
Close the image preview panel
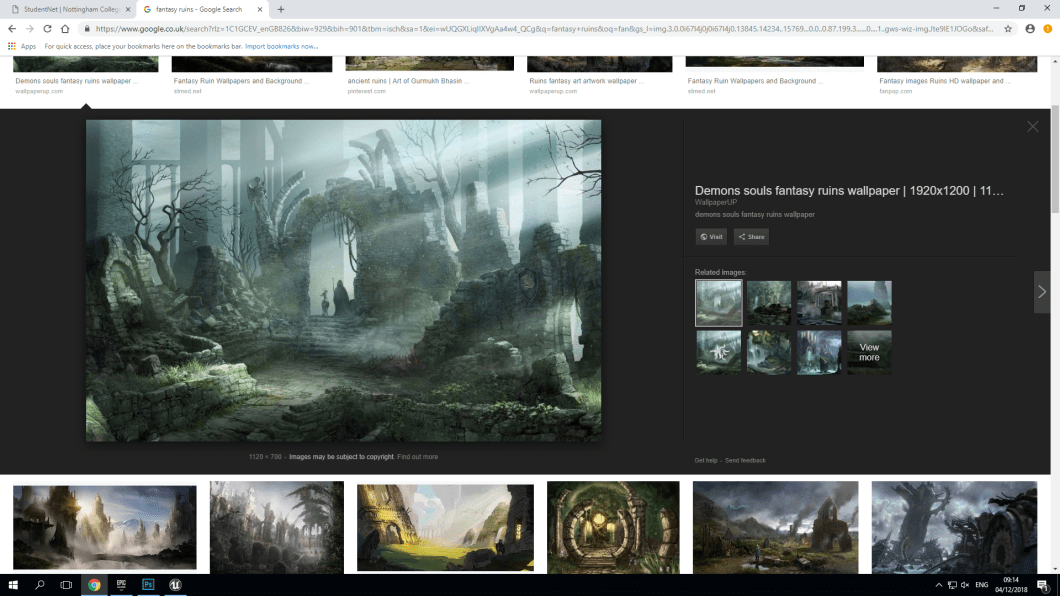(1032, 126)
